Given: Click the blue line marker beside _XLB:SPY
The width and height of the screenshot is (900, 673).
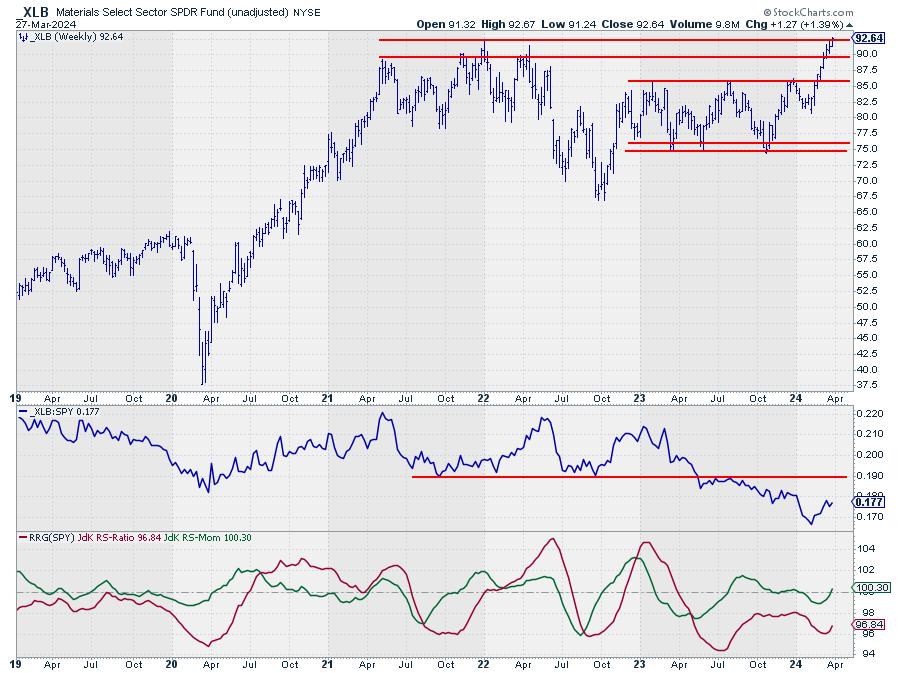Looking at the screenshot, I should (x=23, y=413).
